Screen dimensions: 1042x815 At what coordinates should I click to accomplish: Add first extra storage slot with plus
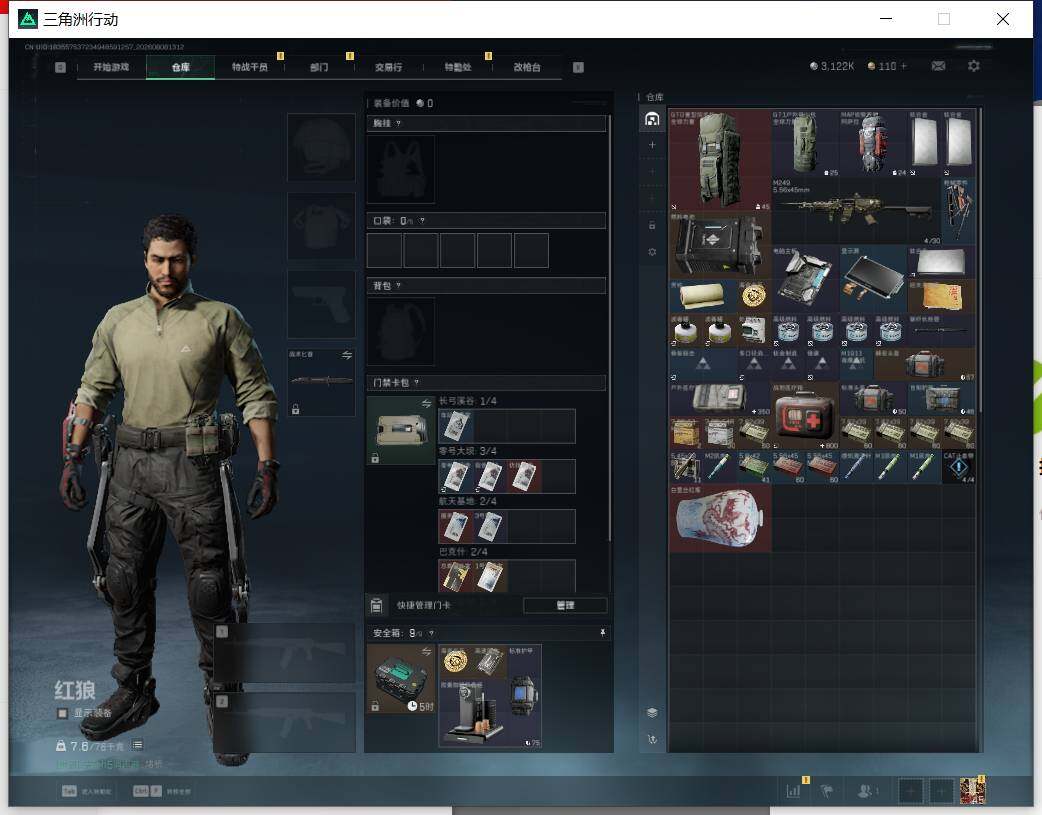tap(652, 144)
